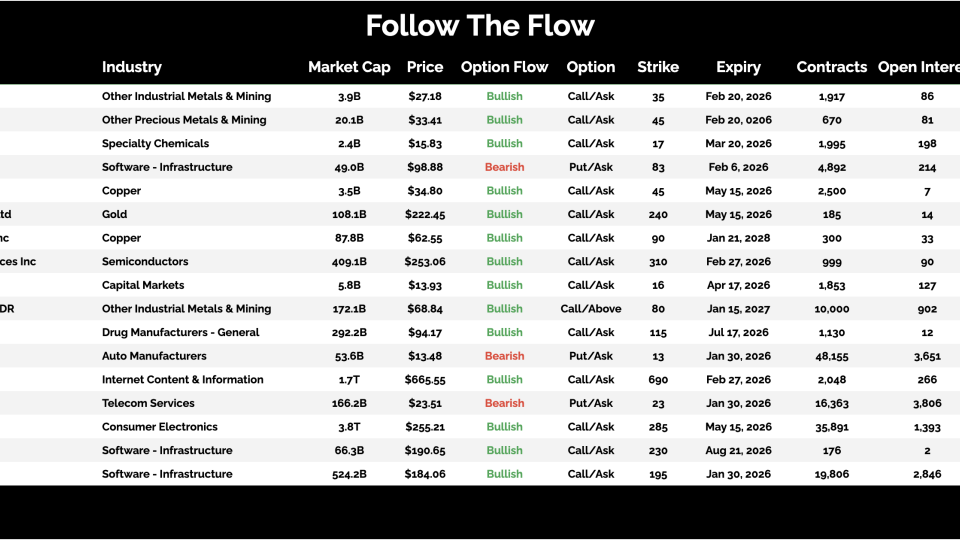
Task: Click the Strike column header
Action: point(658,67)
